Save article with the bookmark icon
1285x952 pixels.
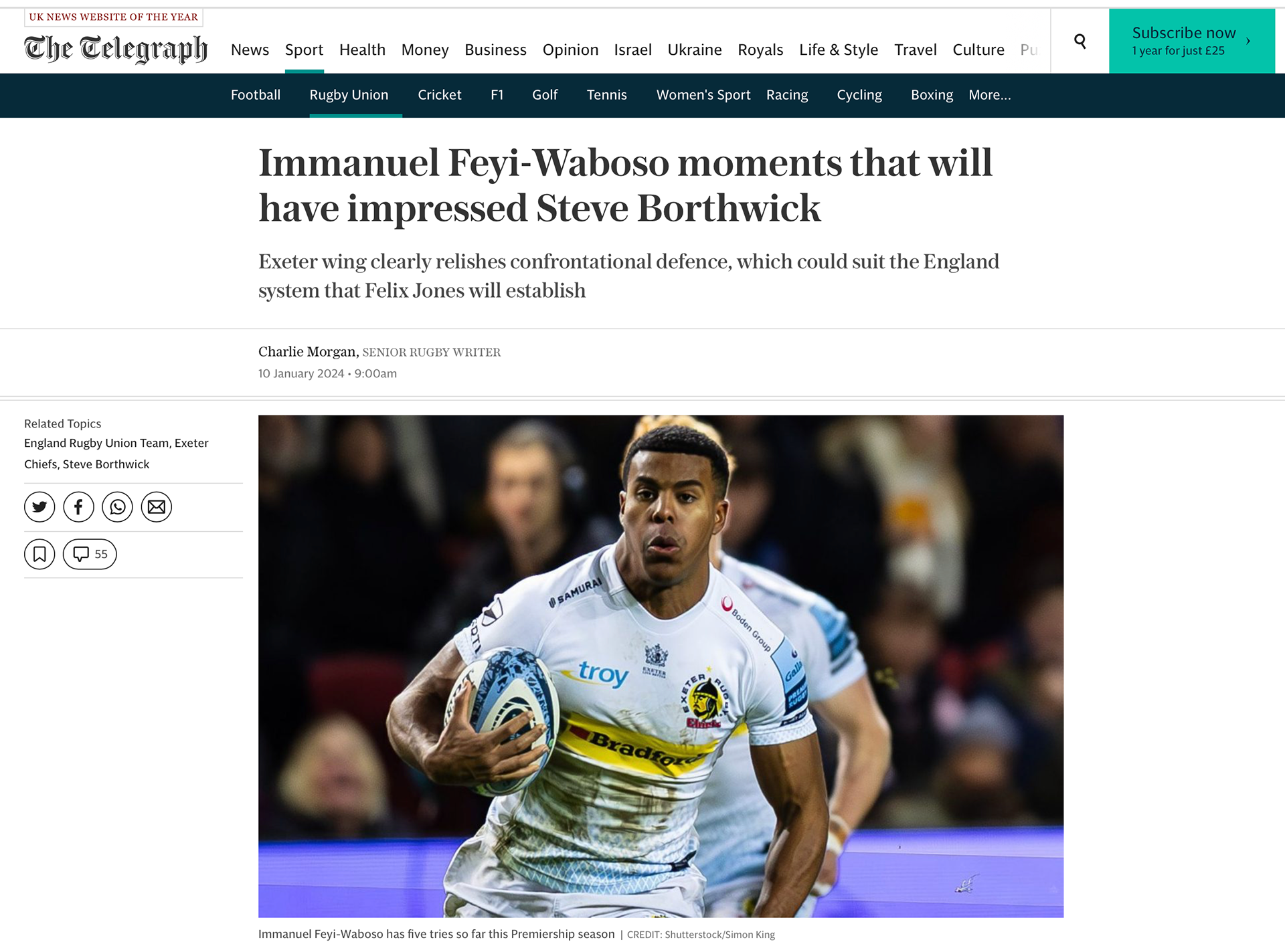pos(39,554)
